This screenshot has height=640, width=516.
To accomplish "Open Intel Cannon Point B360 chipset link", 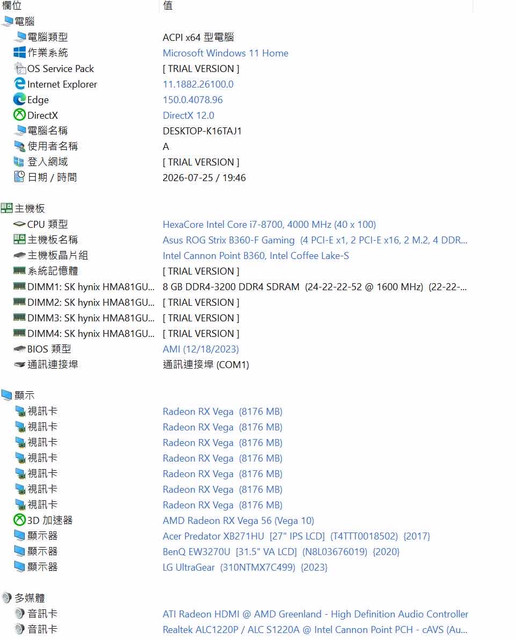I will pos(256,256).
